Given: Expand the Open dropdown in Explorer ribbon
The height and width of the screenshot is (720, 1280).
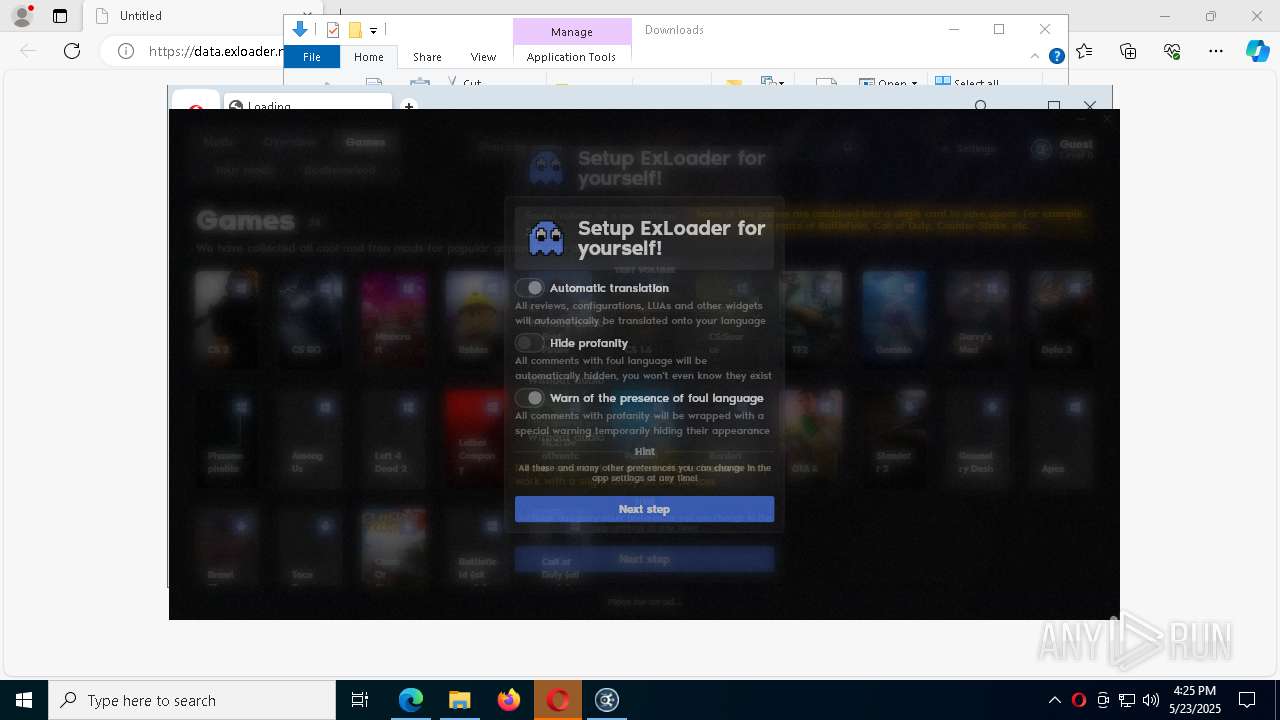Looking at the screenshot, I should (888, 83).
